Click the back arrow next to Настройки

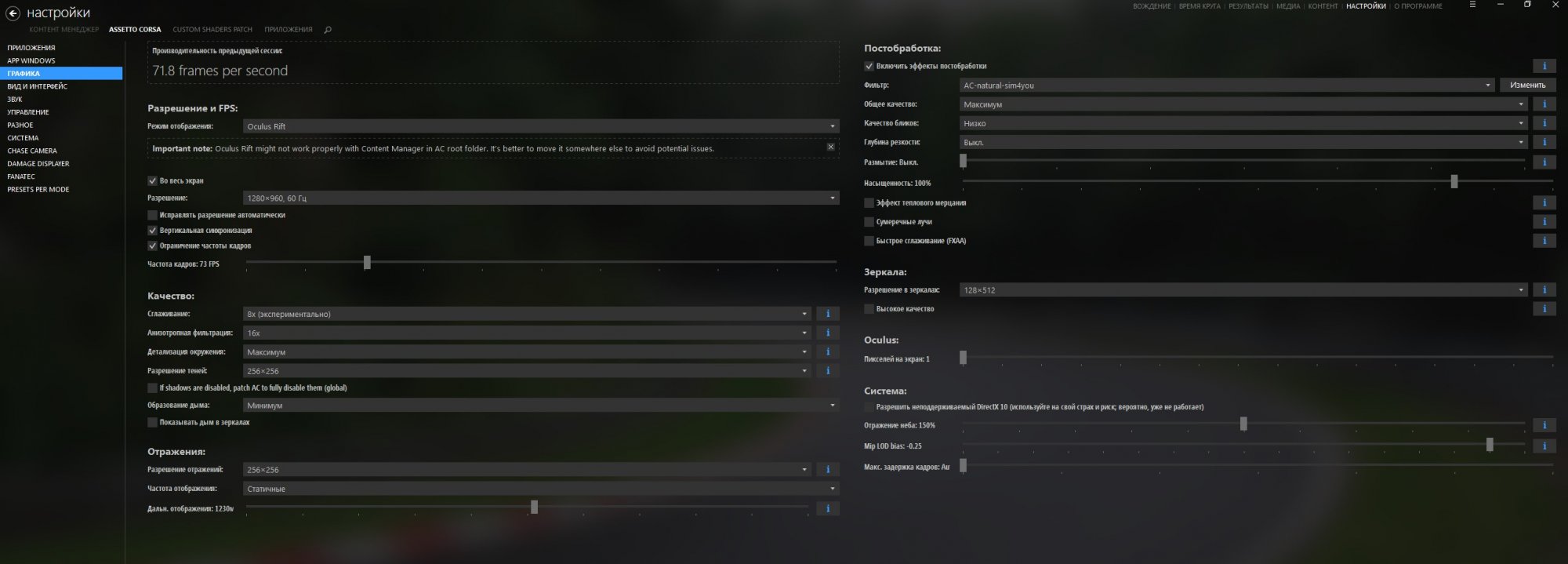pyautogui.click(x=13, y=13)
